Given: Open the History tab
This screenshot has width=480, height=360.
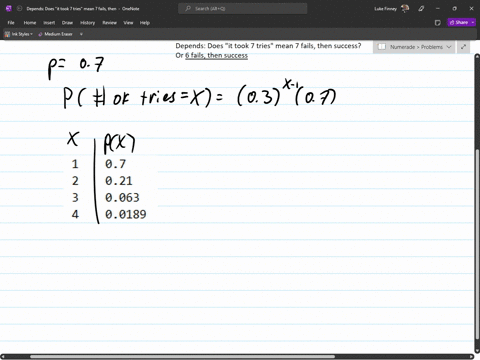Looking at the screenshot, I should point(87,23).
